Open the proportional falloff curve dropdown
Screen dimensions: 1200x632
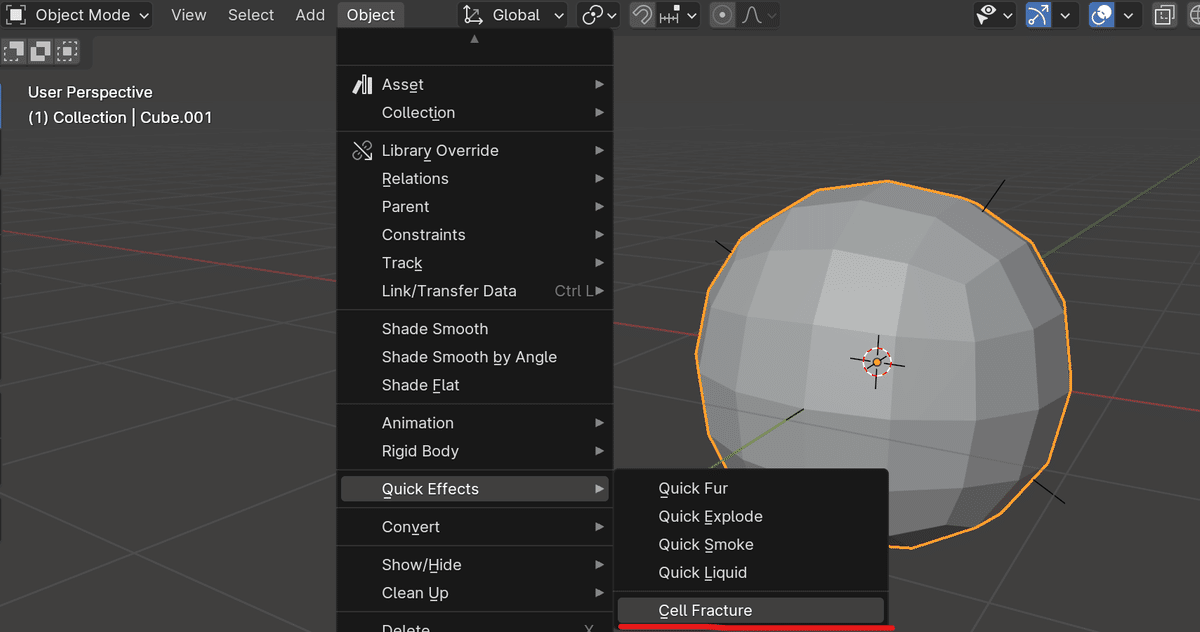(758, 15)
